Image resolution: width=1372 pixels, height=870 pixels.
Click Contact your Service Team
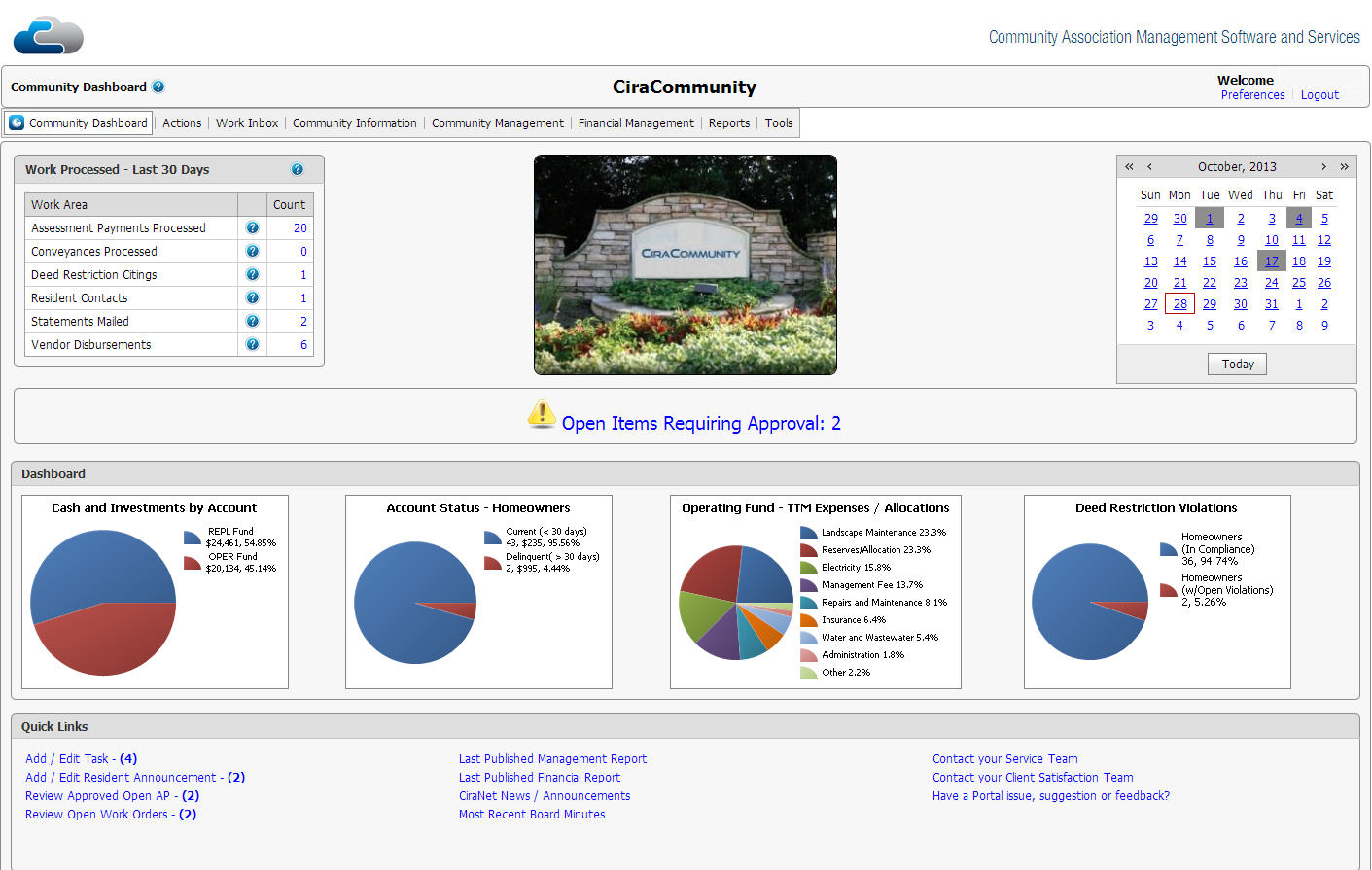[x=1004, y=758]
